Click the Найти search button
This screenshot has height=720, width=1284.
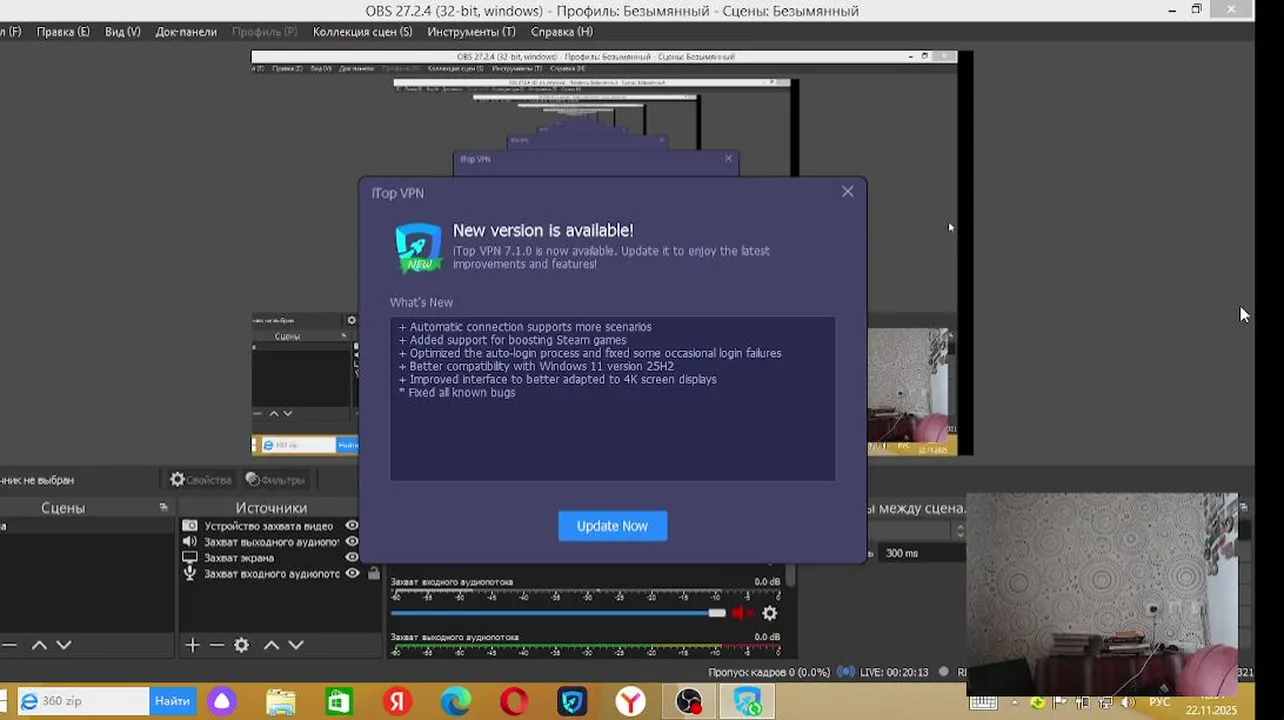tap(173, 701)
